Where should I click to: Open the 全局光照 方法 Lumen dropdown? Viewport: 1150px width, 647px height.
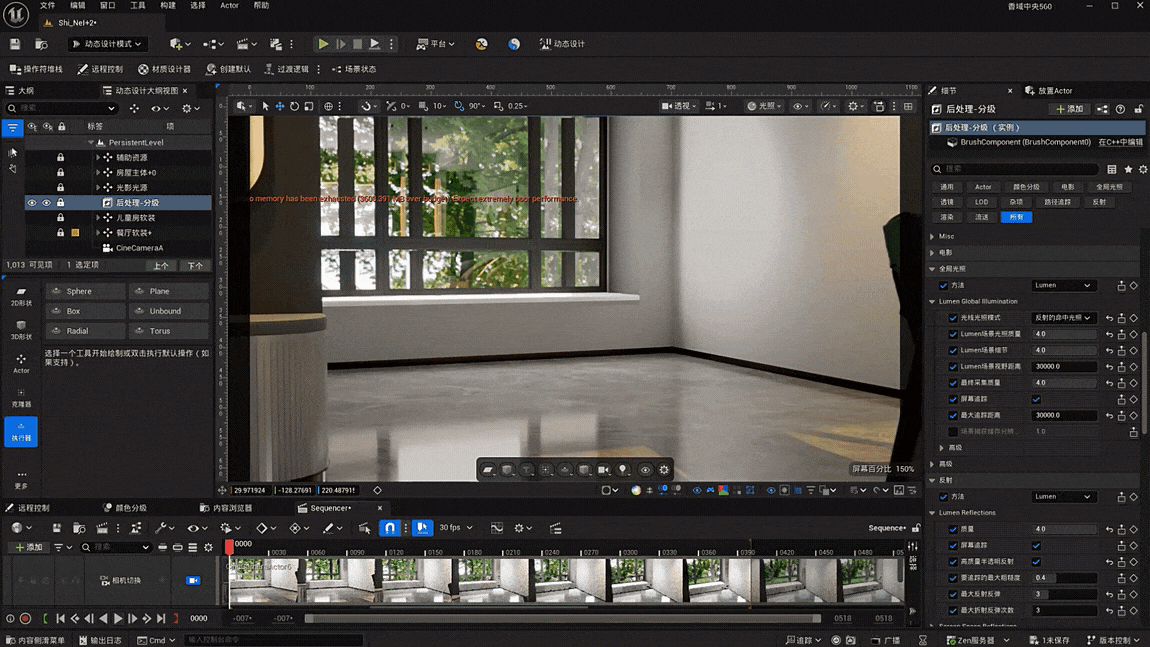click(1063, 285)
